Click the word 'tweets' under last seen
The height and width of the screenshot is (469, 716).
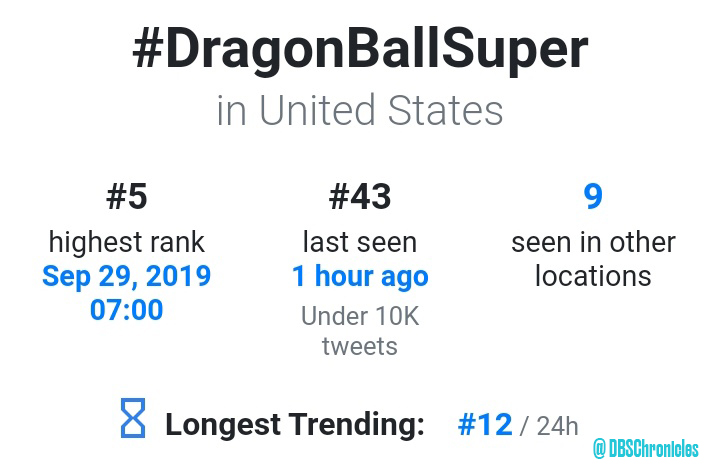click(x=360, y=346)
